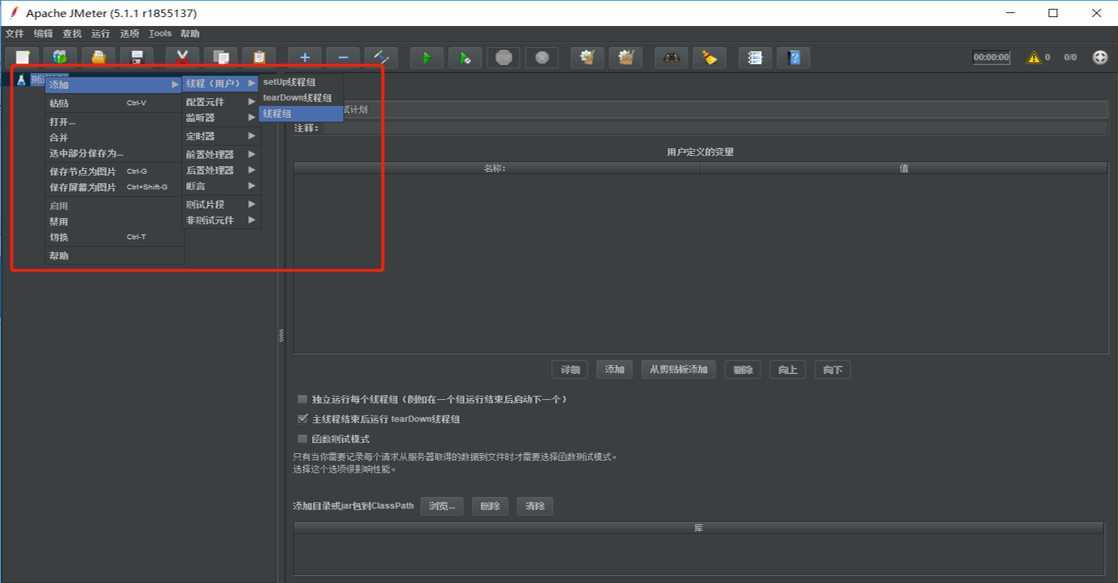
Task: Select 粘贴 in the context menu
Action: click(113, 103)
